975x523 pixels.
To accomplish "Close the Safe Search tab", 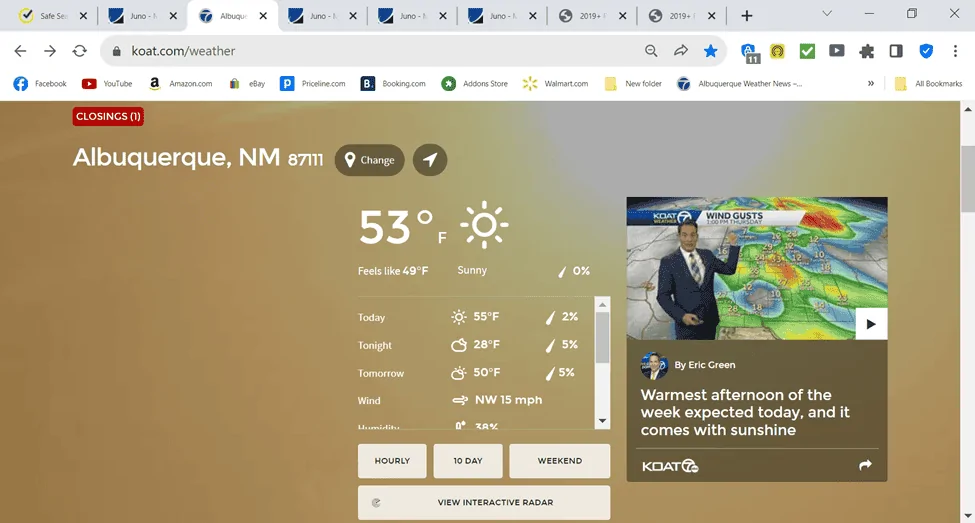I will click(83, 16).
